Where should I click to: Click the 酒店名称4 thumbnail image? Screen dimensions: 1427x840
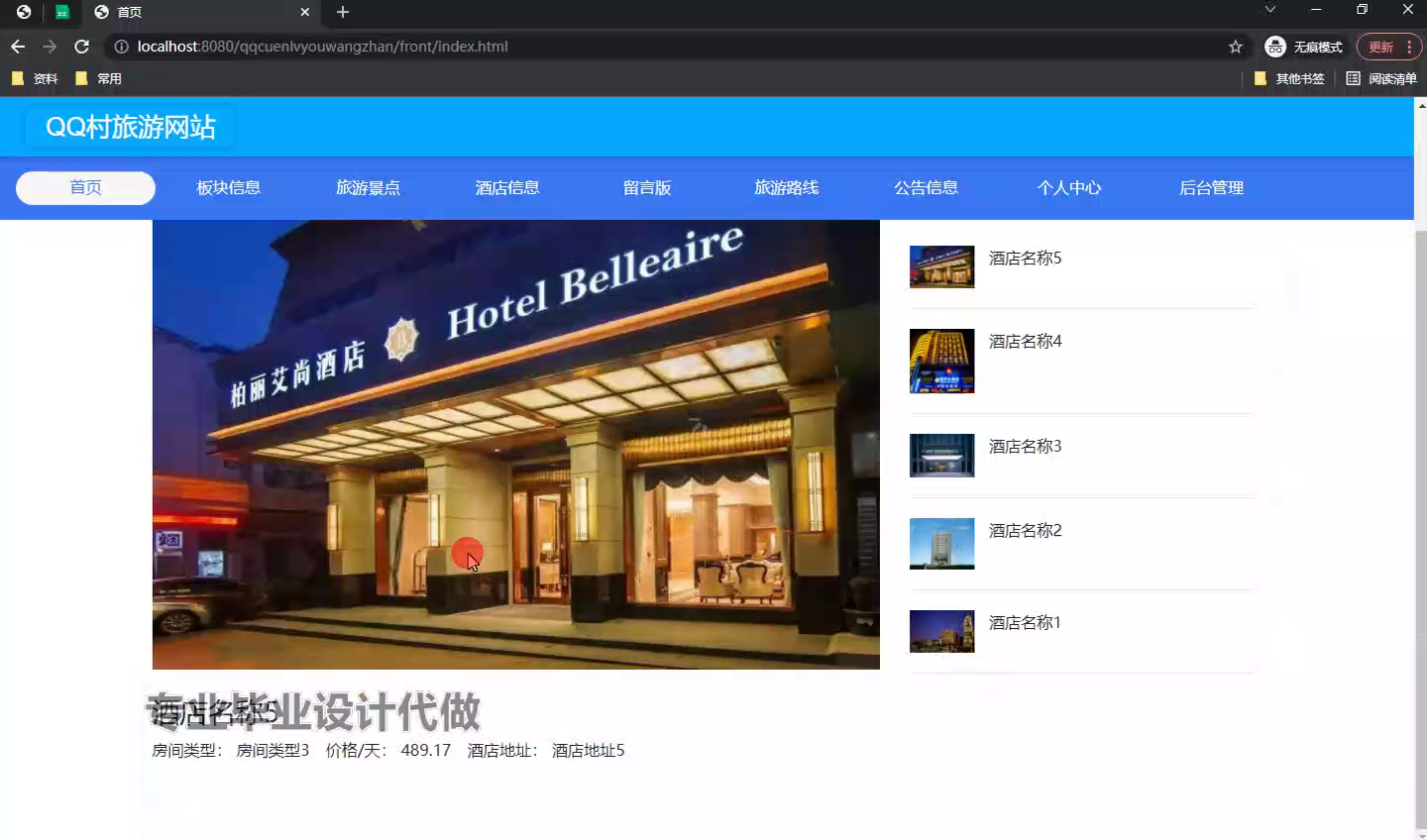pyautogui.click(x=942, y=361)
